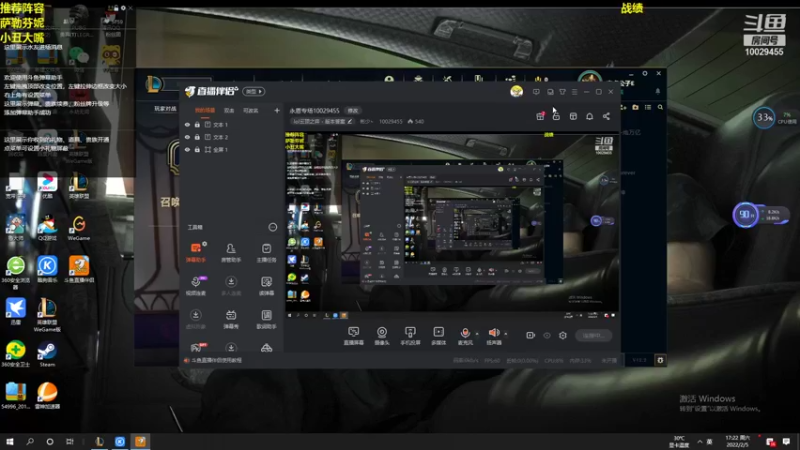Click the search icon in League client
800x450 pixels.
[660, 107]
